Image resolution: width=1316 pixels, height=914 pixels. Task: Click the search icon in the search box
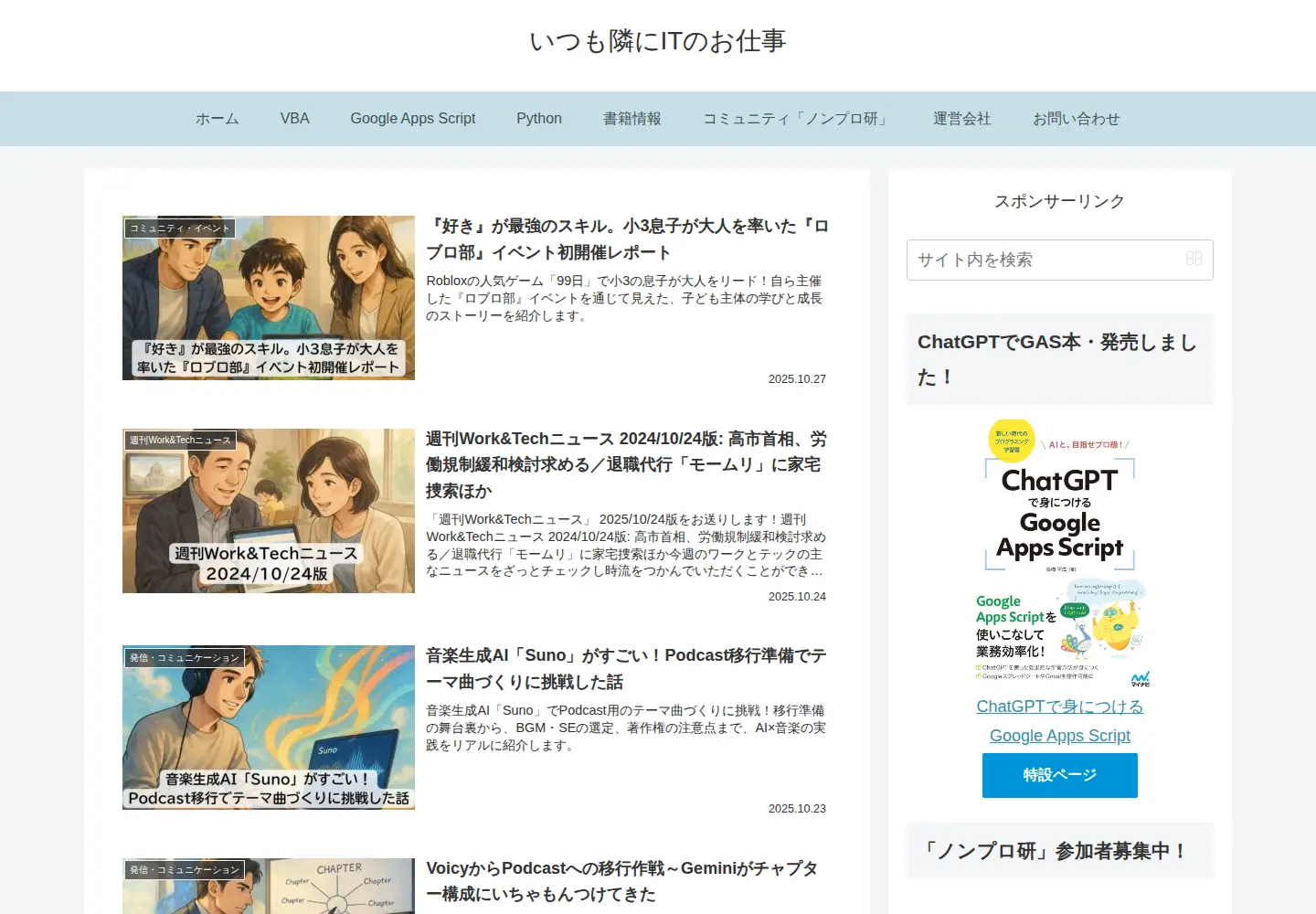[x=1194, y=260]
